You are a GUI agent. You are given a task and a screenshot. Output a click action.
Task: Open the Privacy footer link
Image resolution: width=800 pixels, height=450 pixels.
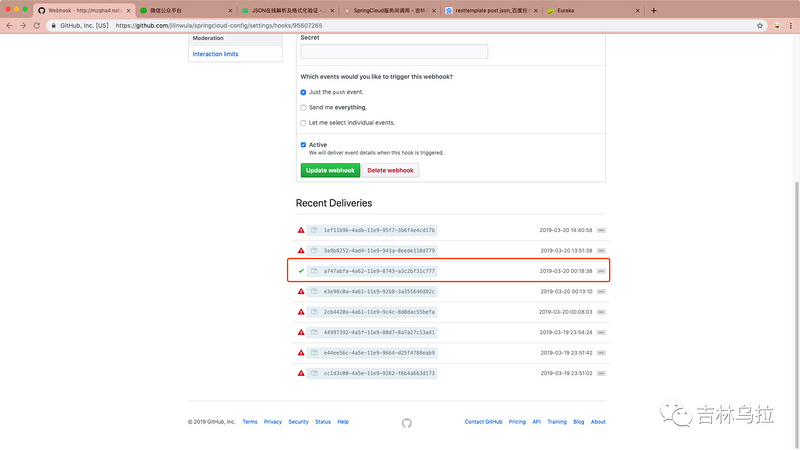tap(272, 422)
